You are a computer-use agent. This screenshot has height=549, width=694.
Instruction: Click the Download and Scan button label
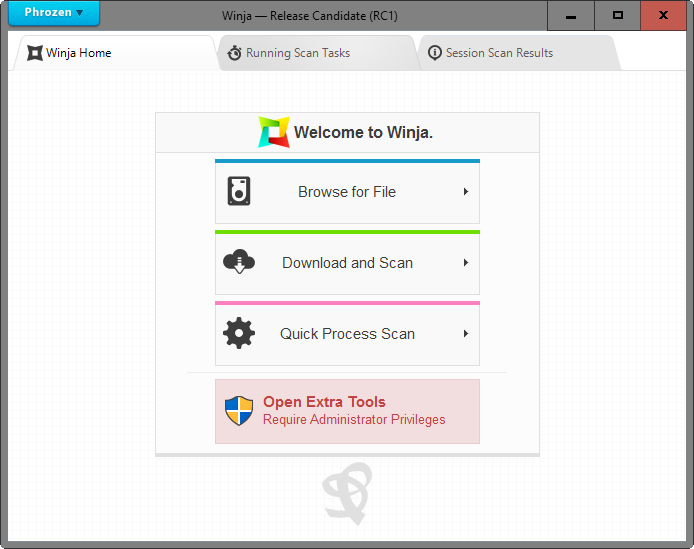pos(347,263)
